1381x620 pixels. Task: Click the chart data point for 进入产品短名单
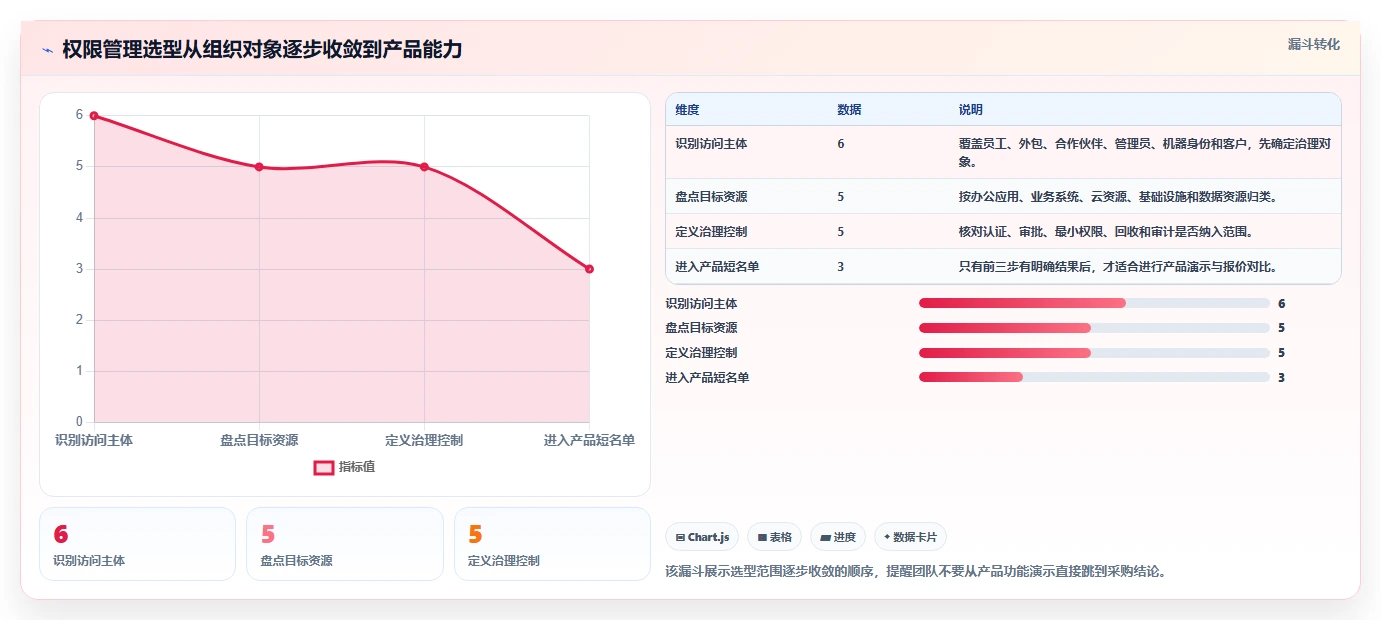(589, 269)
